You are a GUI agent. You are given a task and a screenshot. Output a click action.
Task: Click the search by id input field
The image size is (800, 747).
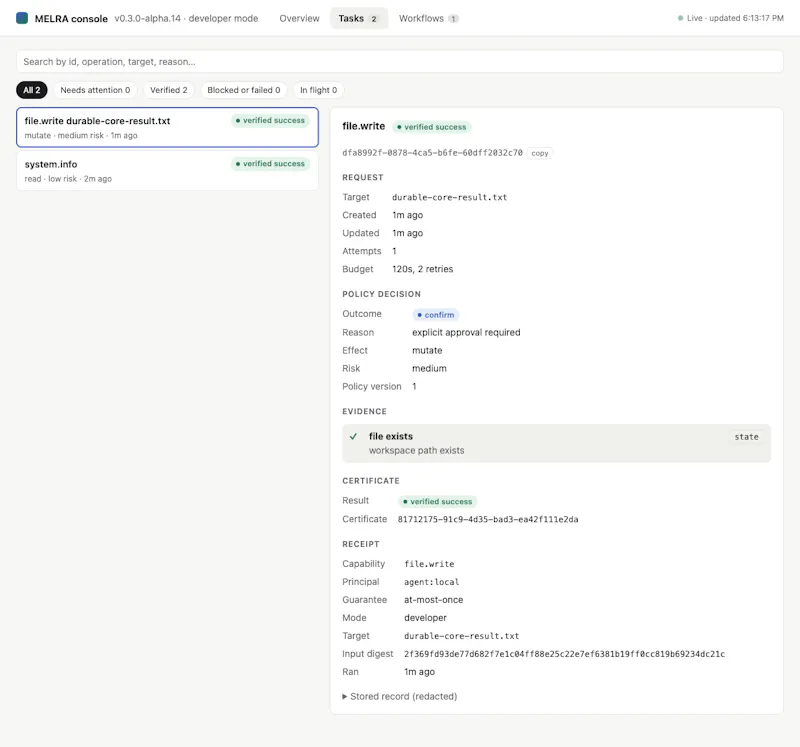click(x=399, y=62)
